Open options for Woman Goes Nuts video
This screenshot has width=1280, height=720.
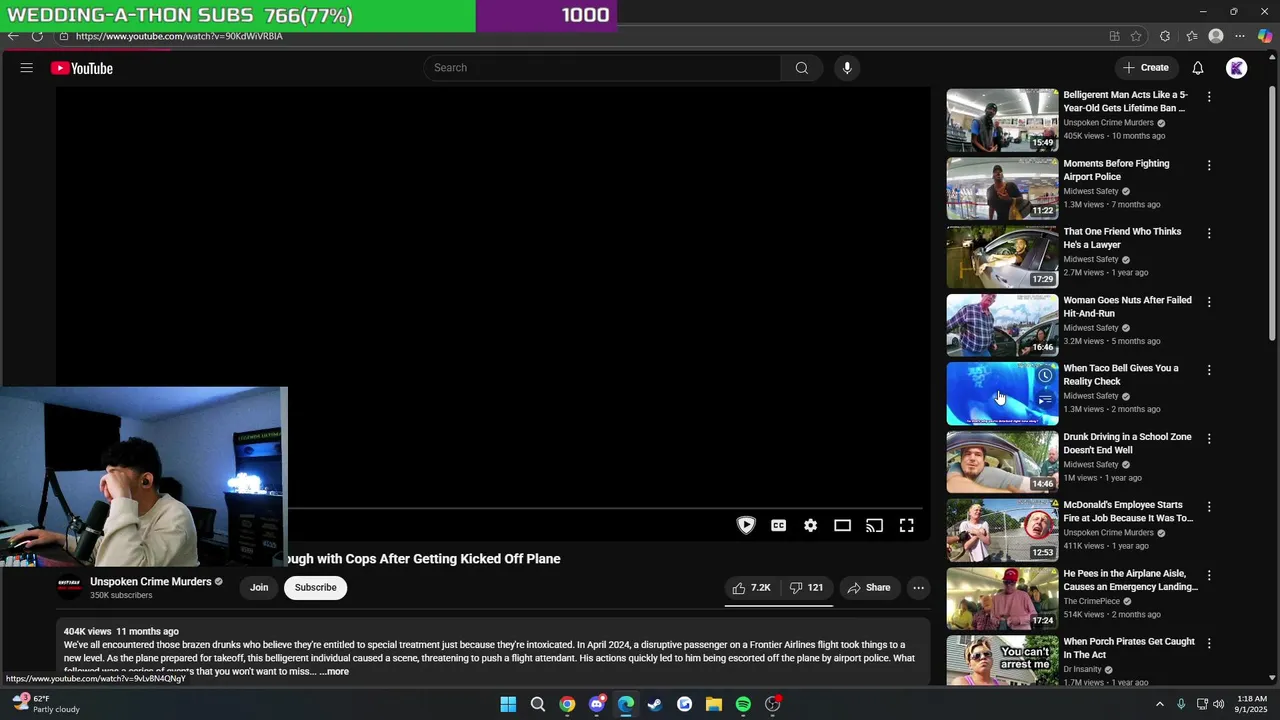click(1209, 301)
